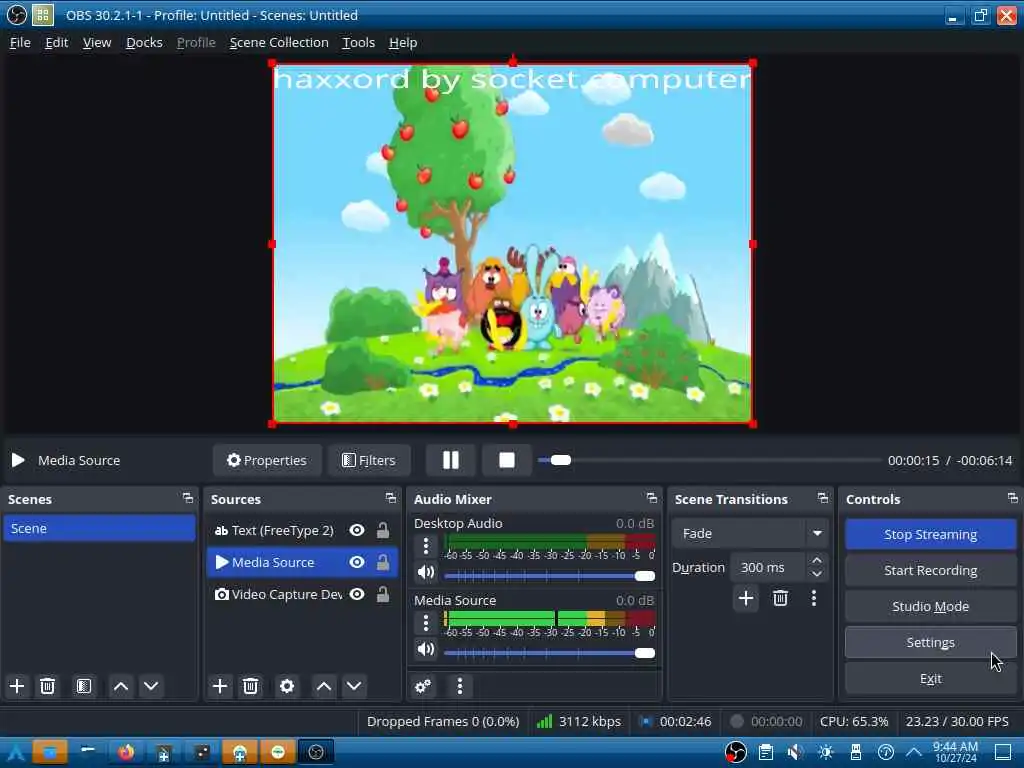Select Video Capture Device source row

[302, 594]
